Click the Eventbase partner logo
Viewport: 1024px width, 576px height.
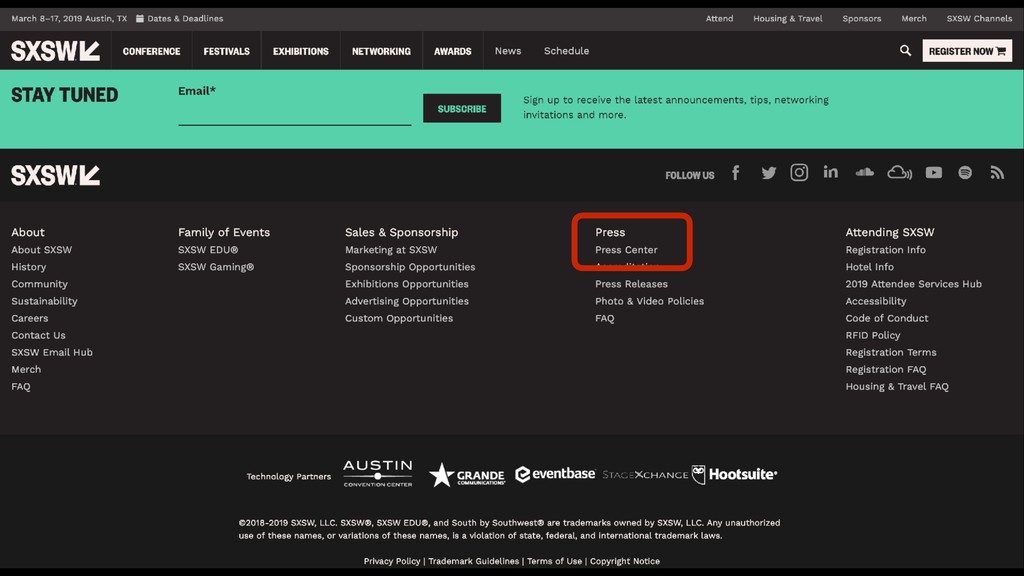(x=555, y=473)
